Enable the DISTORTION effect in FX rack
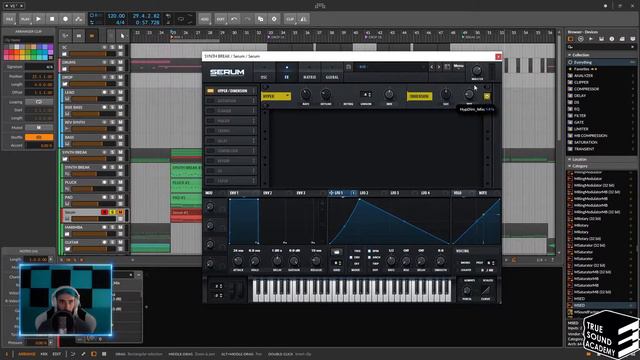The width and height of the screenshot is (640, 360). coord(210,101)
